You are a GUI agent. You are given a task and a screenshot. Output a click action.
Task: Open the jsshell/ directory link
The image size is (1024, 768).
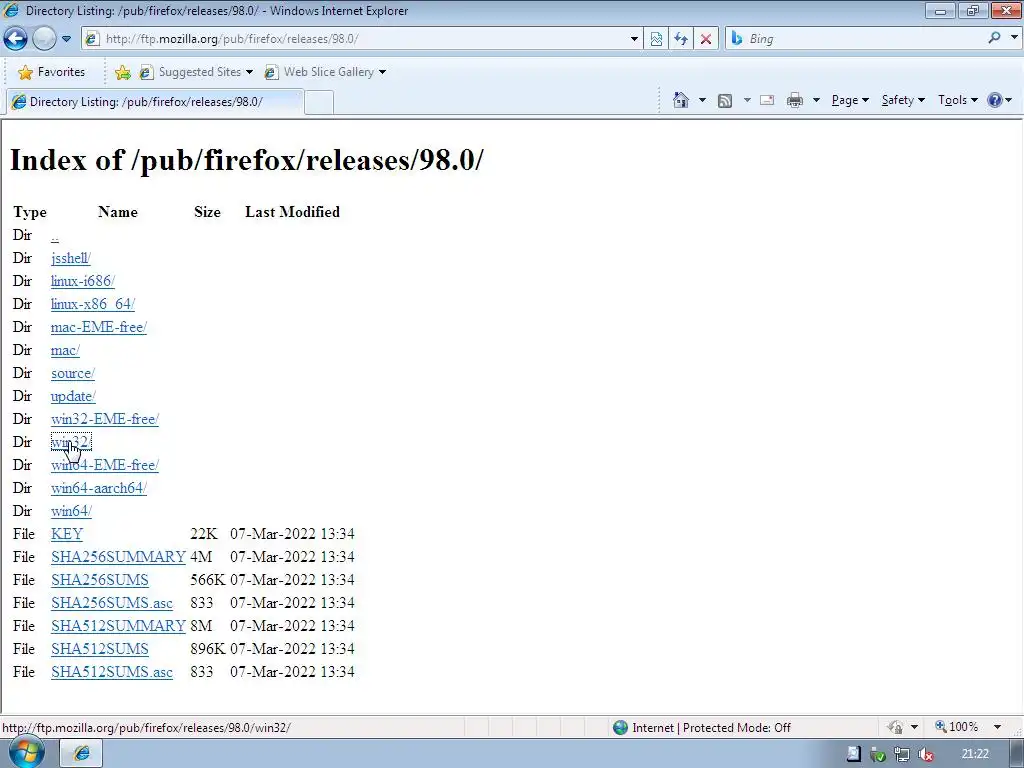click(x=71, y=259)
